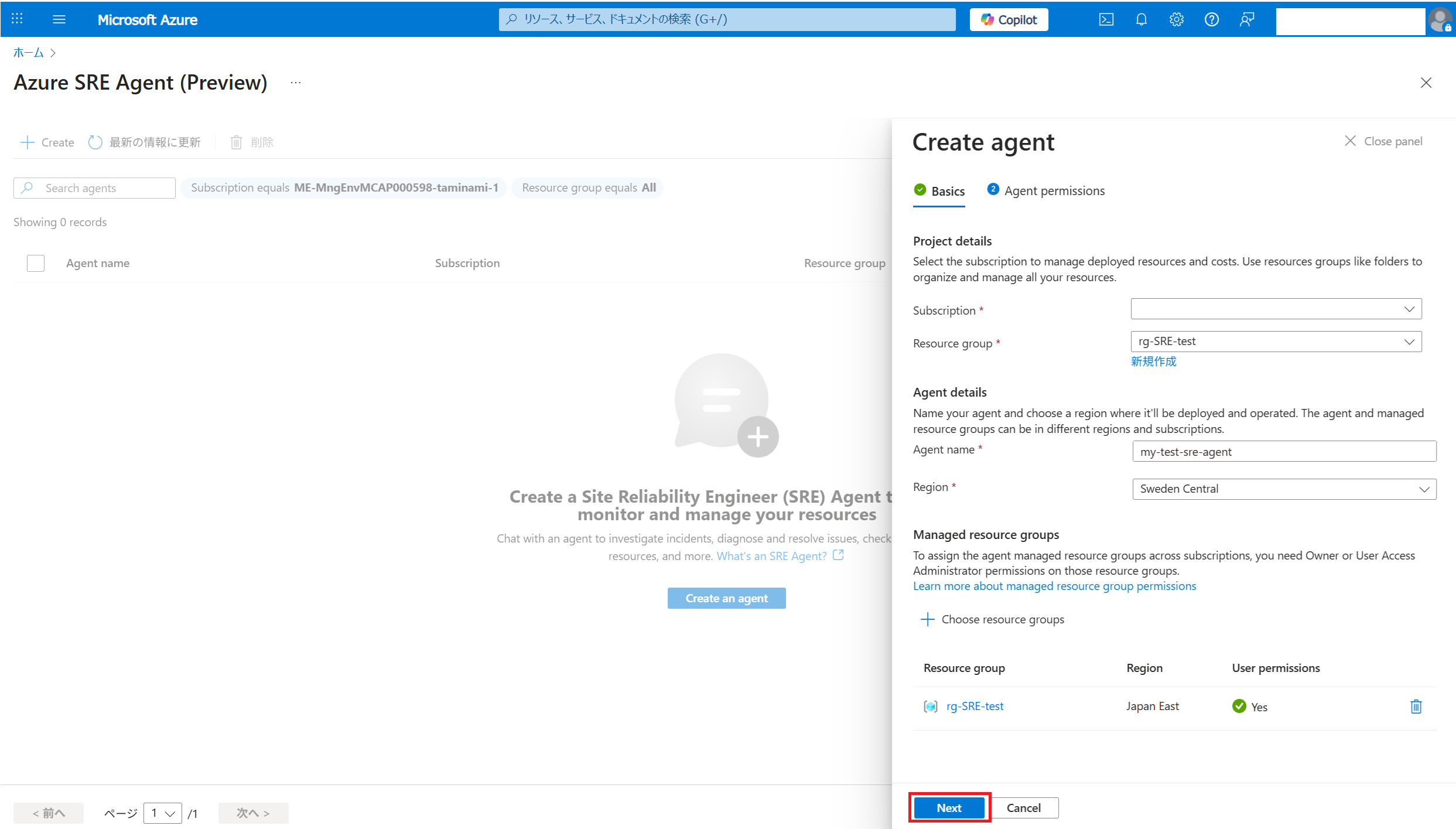Viewport: 1456px width, 829px height.
Task: Open portal settings gear
Action: click(x=1176, y=19)
